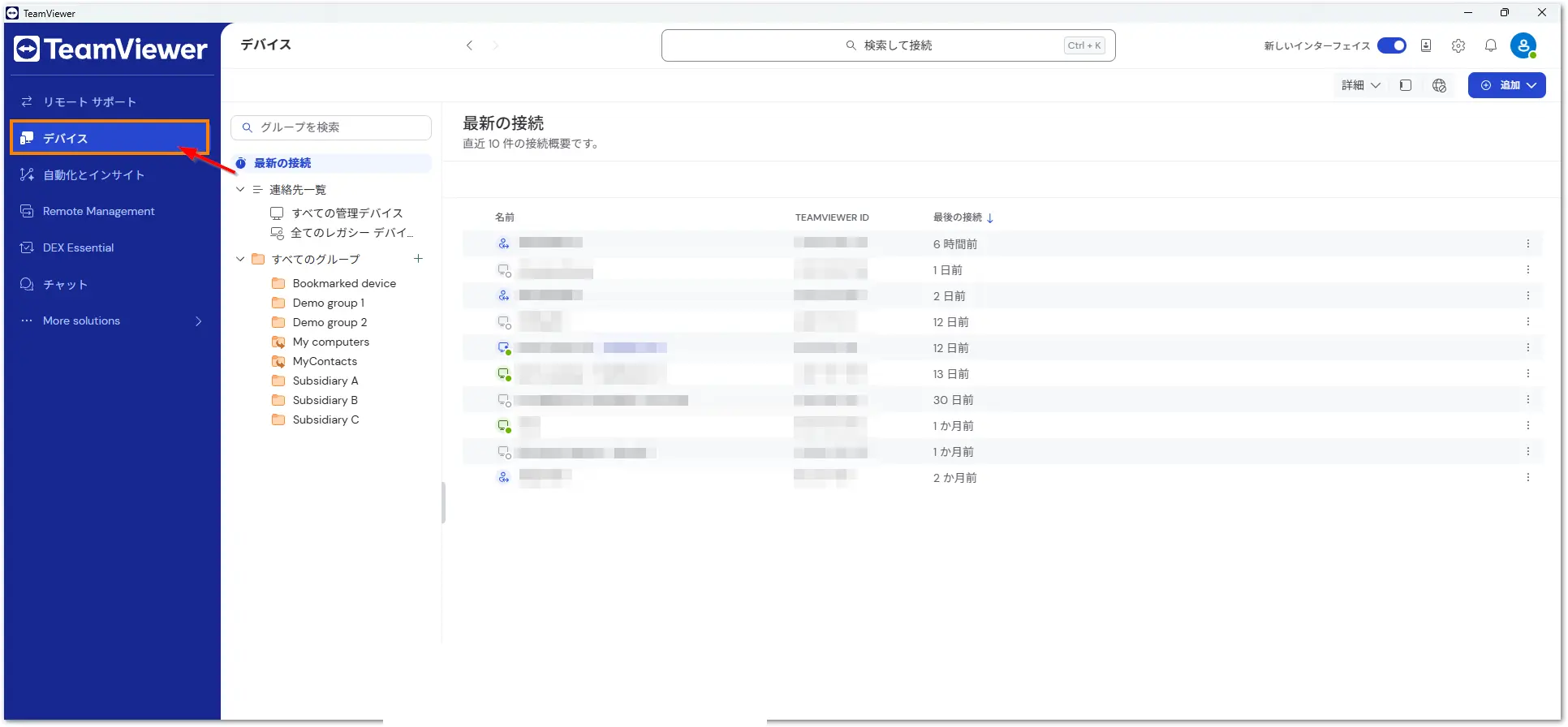Sort by TEAMVIEWER ID column
1568x727 pixels.
[x=832, y=217]
